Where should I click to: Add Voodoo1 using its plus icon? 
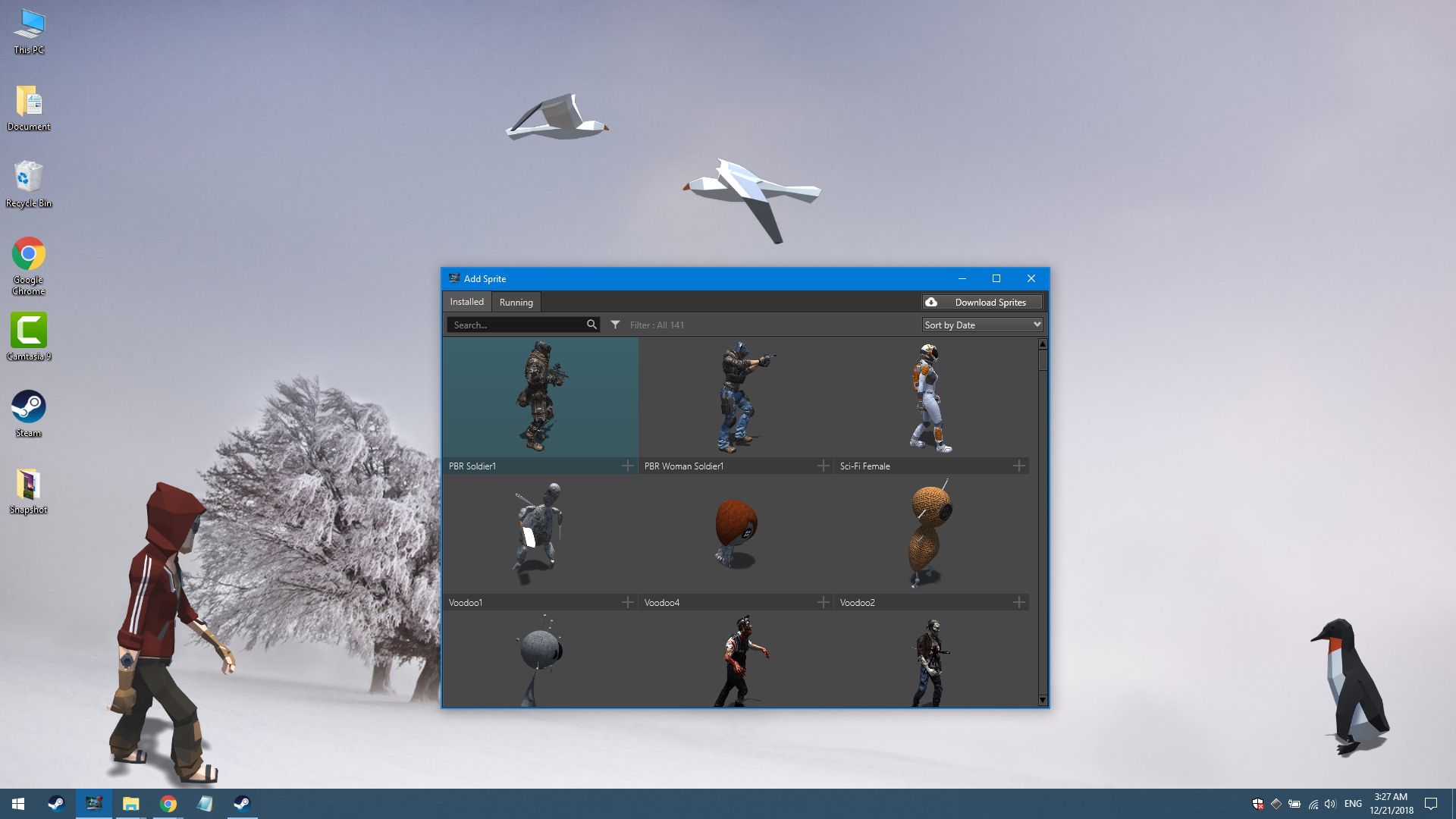coord(627,602)
